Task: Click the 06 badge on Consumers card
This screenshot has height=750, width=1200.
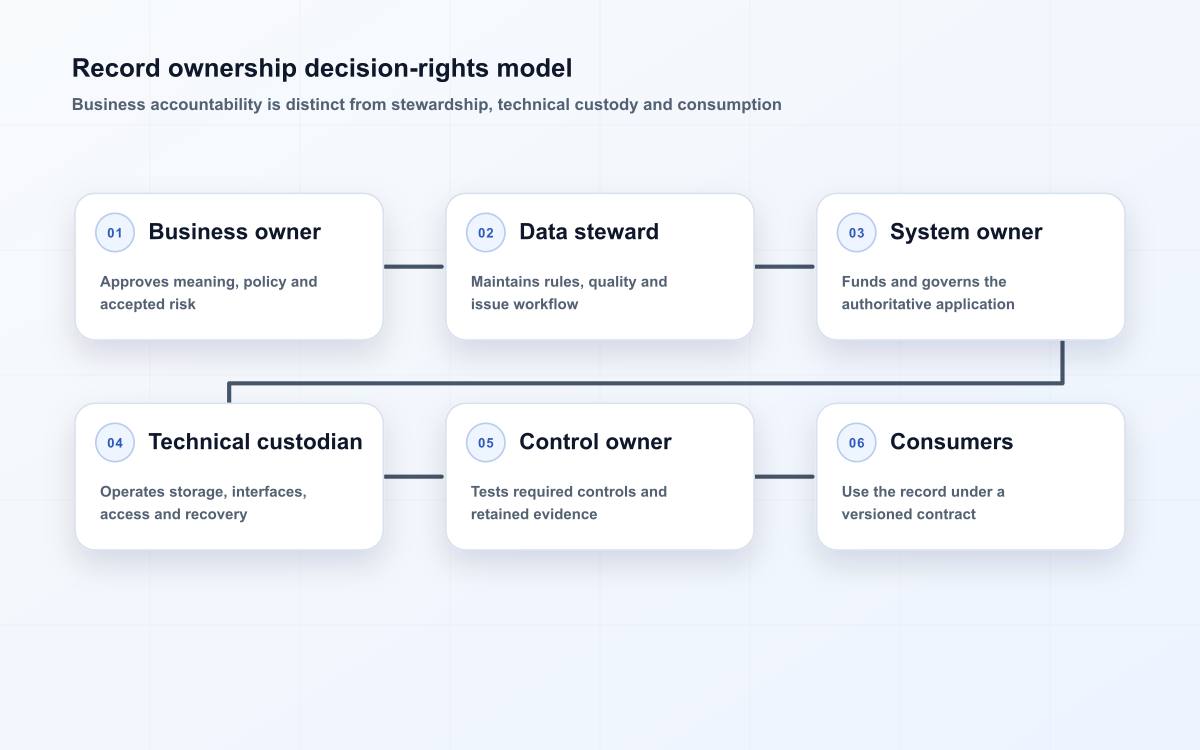Action: [857, 443]
